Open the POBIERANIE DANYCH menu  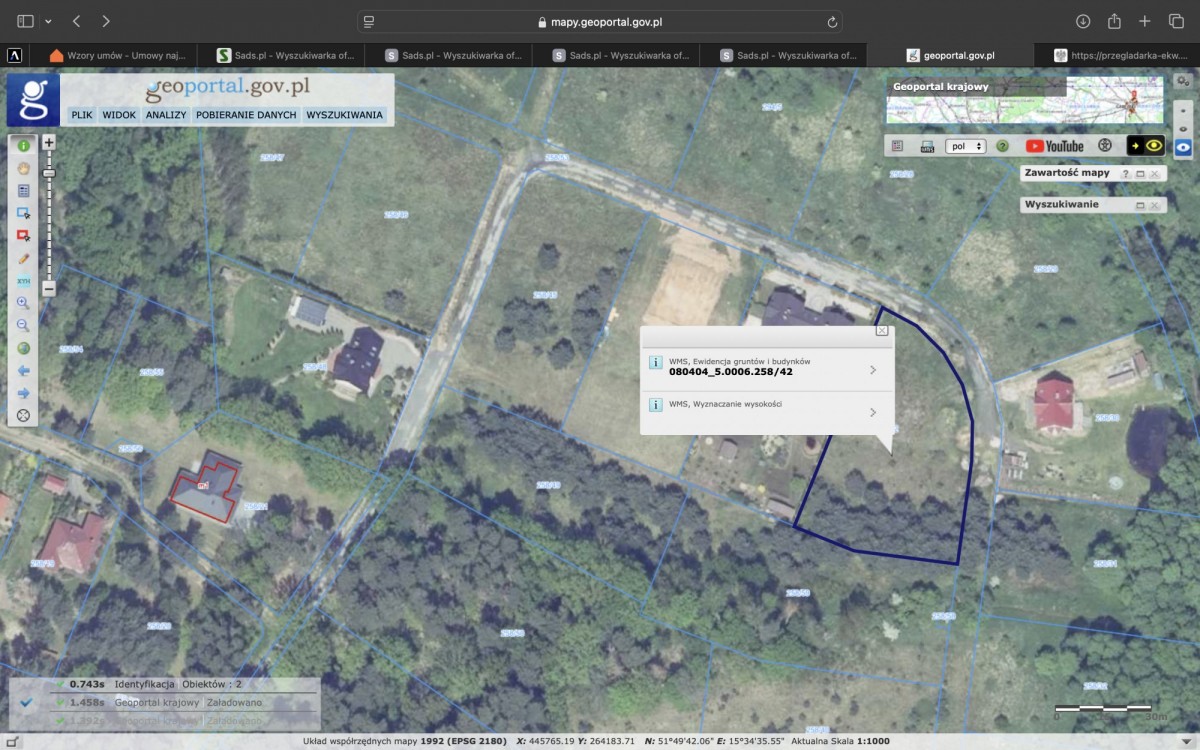[246, 115]
